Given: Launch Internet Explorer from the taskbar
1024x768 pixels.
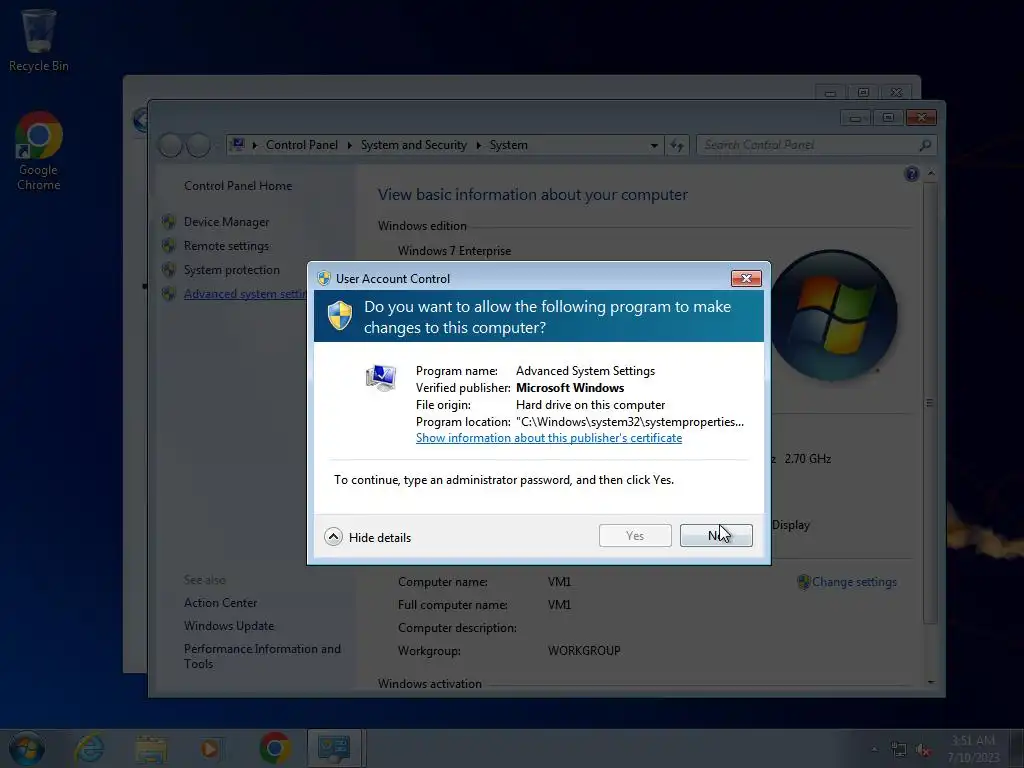Looking at the screenshot, I should tap(89, 748).
